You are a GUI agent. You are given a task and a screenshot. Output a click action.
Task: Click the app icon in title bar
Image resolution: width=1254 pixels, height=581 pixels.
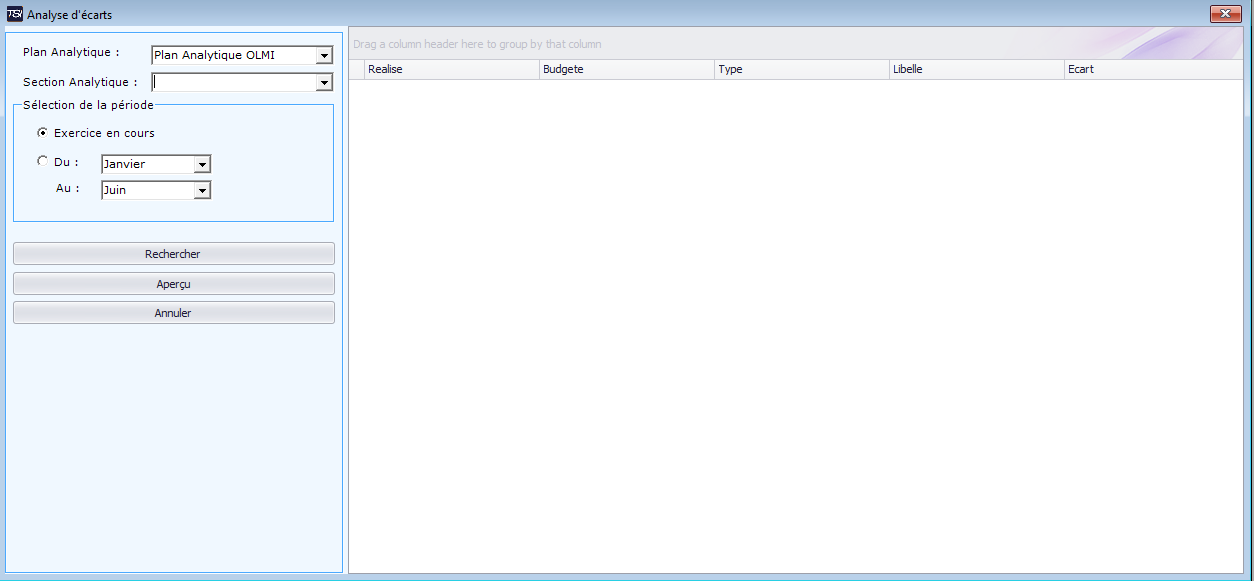pos(14,14)
